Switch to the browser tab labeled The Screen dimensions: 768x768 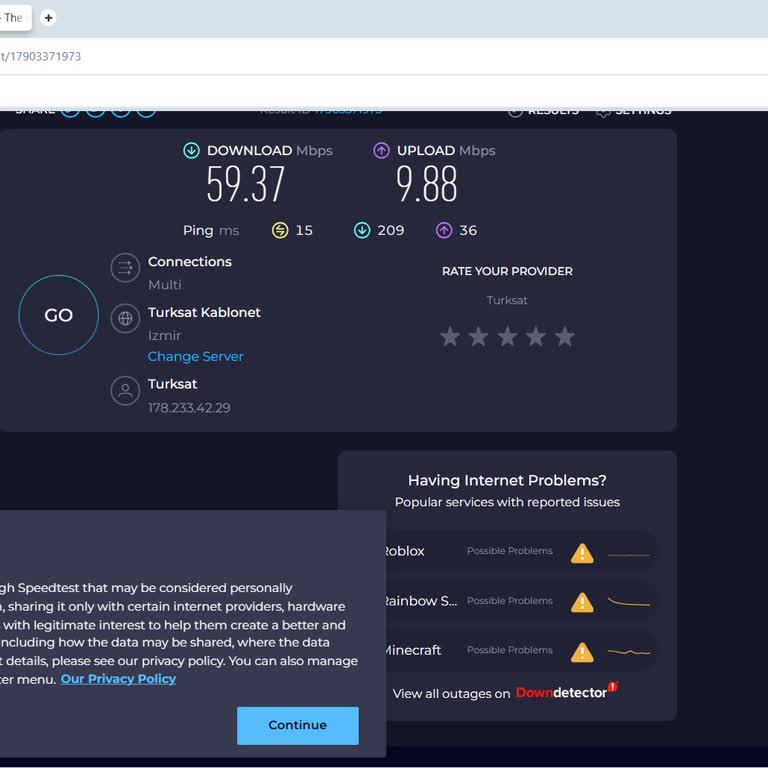tap(15, 18)
